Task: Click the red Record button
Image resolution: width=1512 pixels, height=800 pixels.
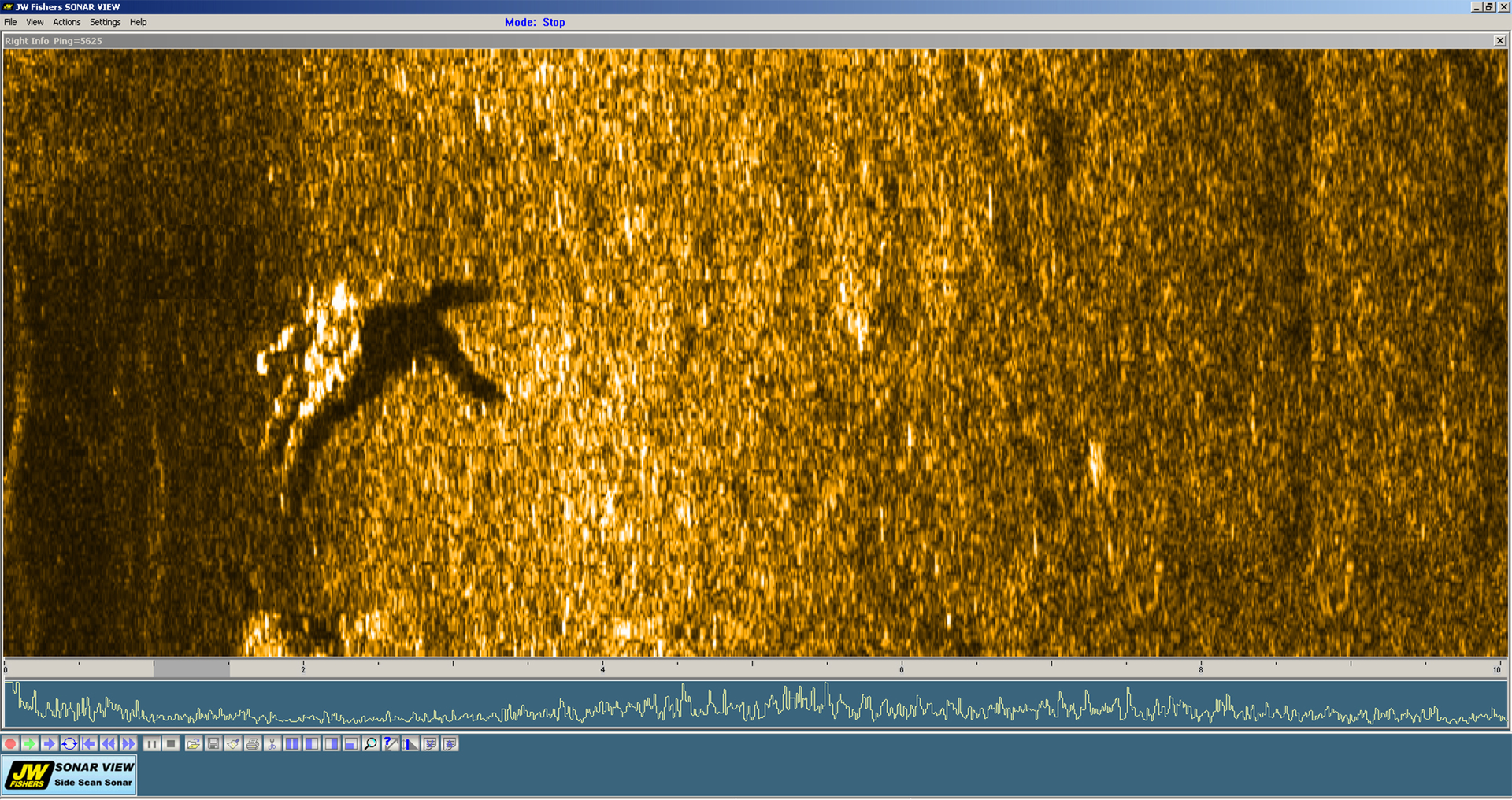Action: pos(10,744)
